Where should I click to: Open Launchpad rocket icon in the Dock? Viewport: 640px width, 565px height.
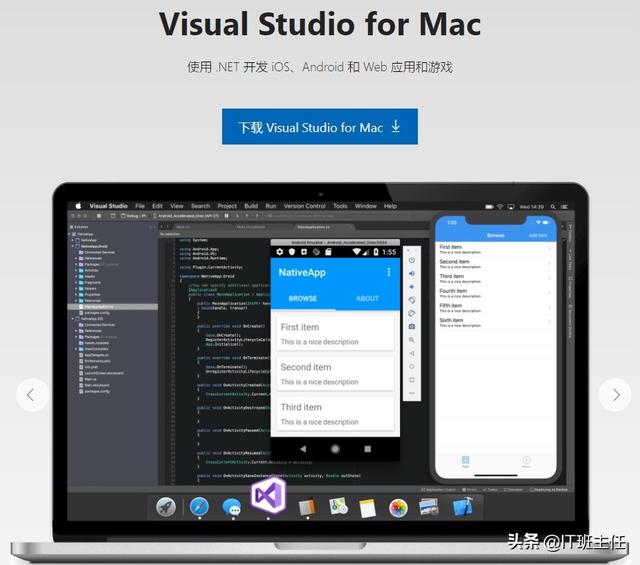coord(166,507)
